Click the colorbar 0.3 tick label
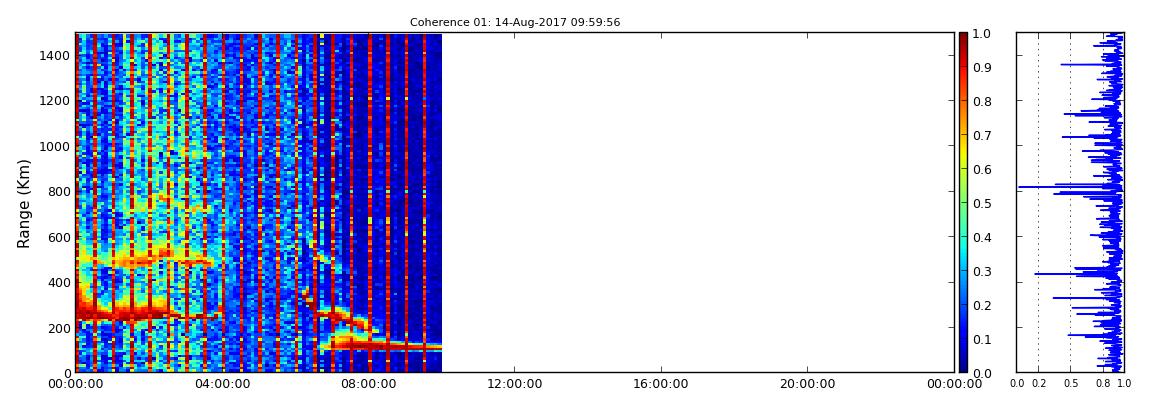Image resolution: width=1150 pixels, height=407 pixels. (x=981, y=271)
